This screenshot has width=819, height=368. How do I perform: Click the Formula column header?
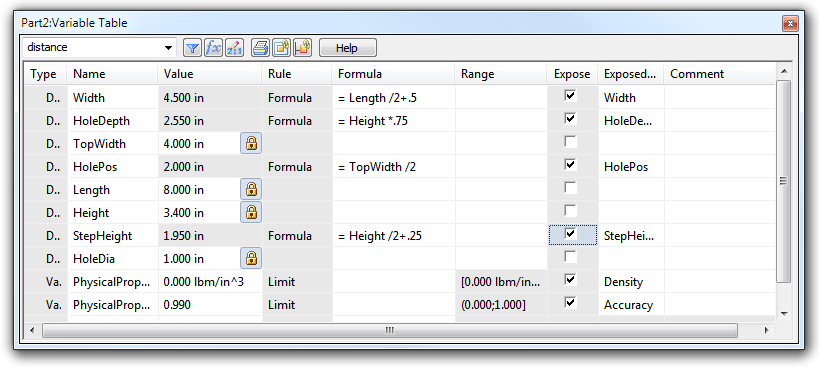point(393,74)
